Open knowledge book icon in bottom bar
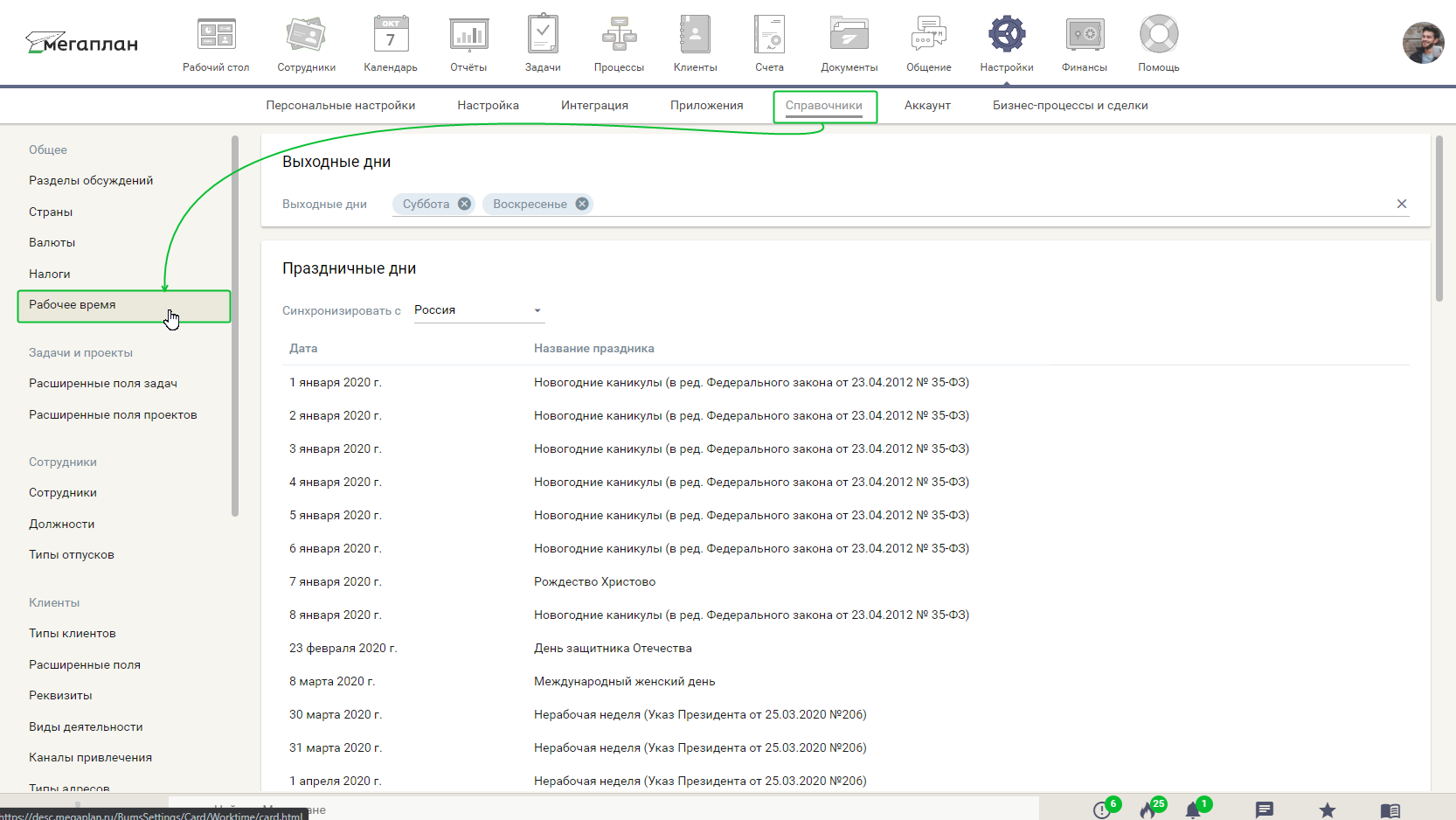1456x820 pixels. coord(1390,811)
